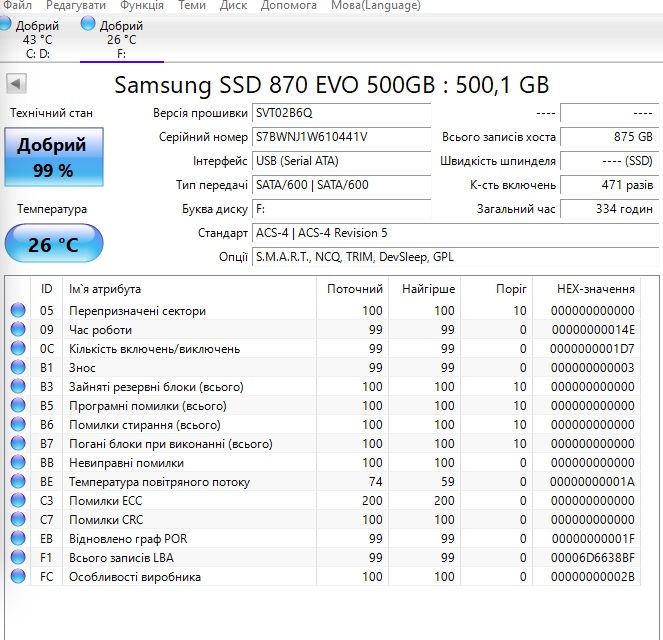Click status icon of attribute BE temperature

click(x=18, y=481)
